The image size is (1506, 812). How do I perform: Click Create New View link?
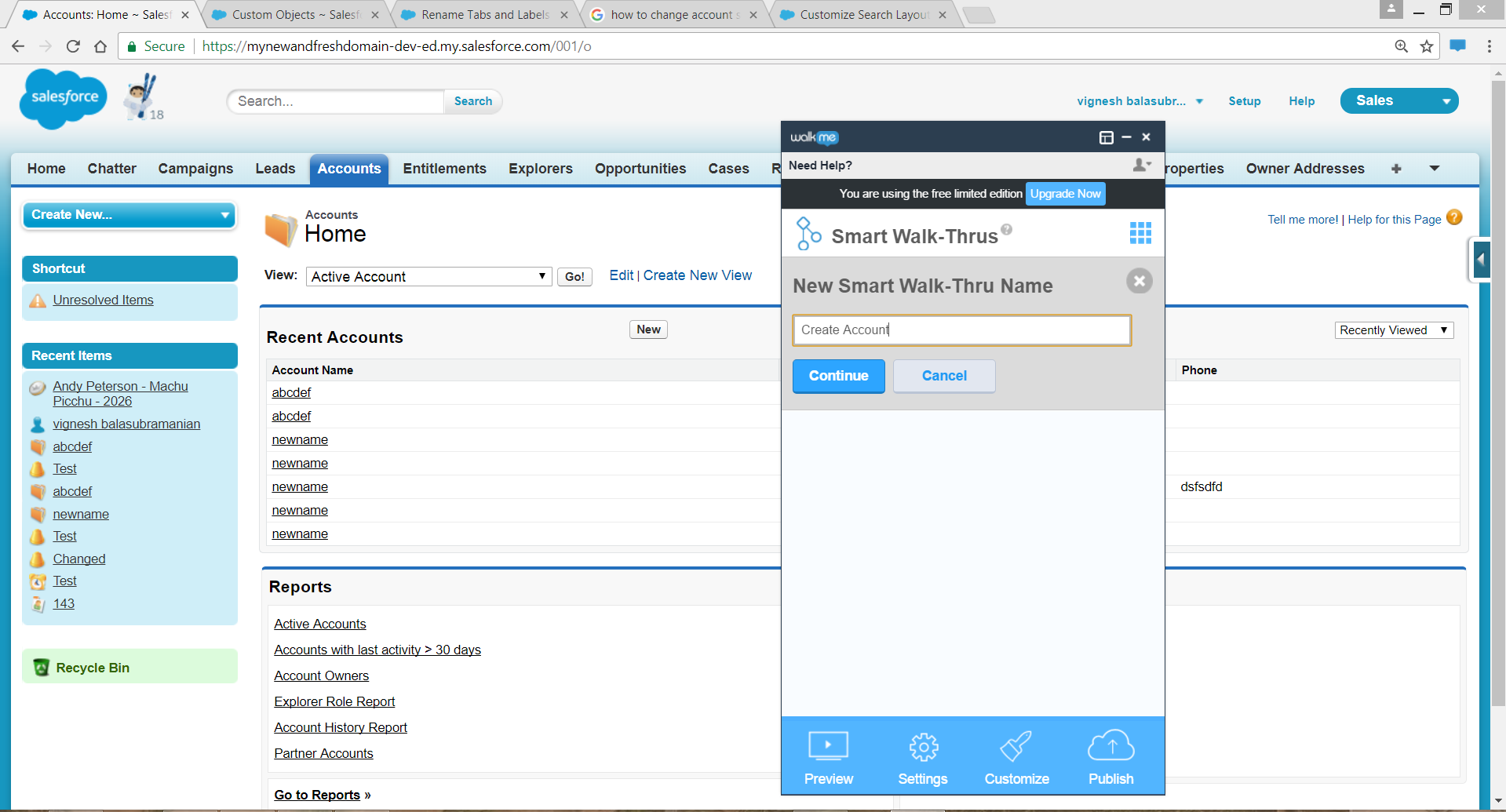(698, 275)
